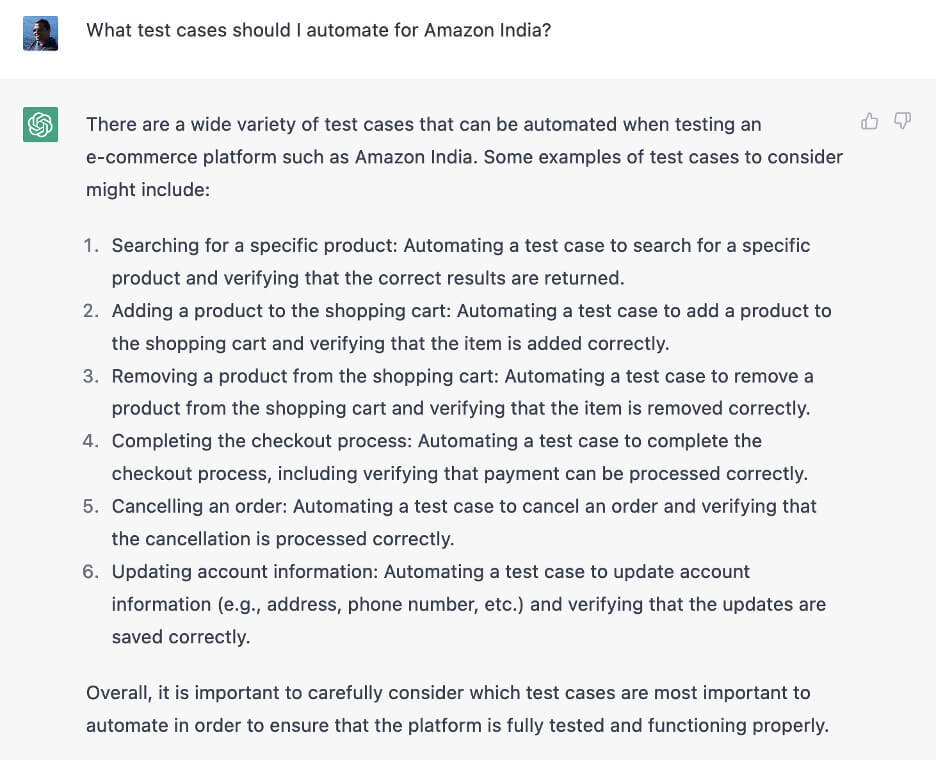Screen dimensions: 936x760
Task: Click the closing paragraph starting with 'Overall'
Action: 457,709
